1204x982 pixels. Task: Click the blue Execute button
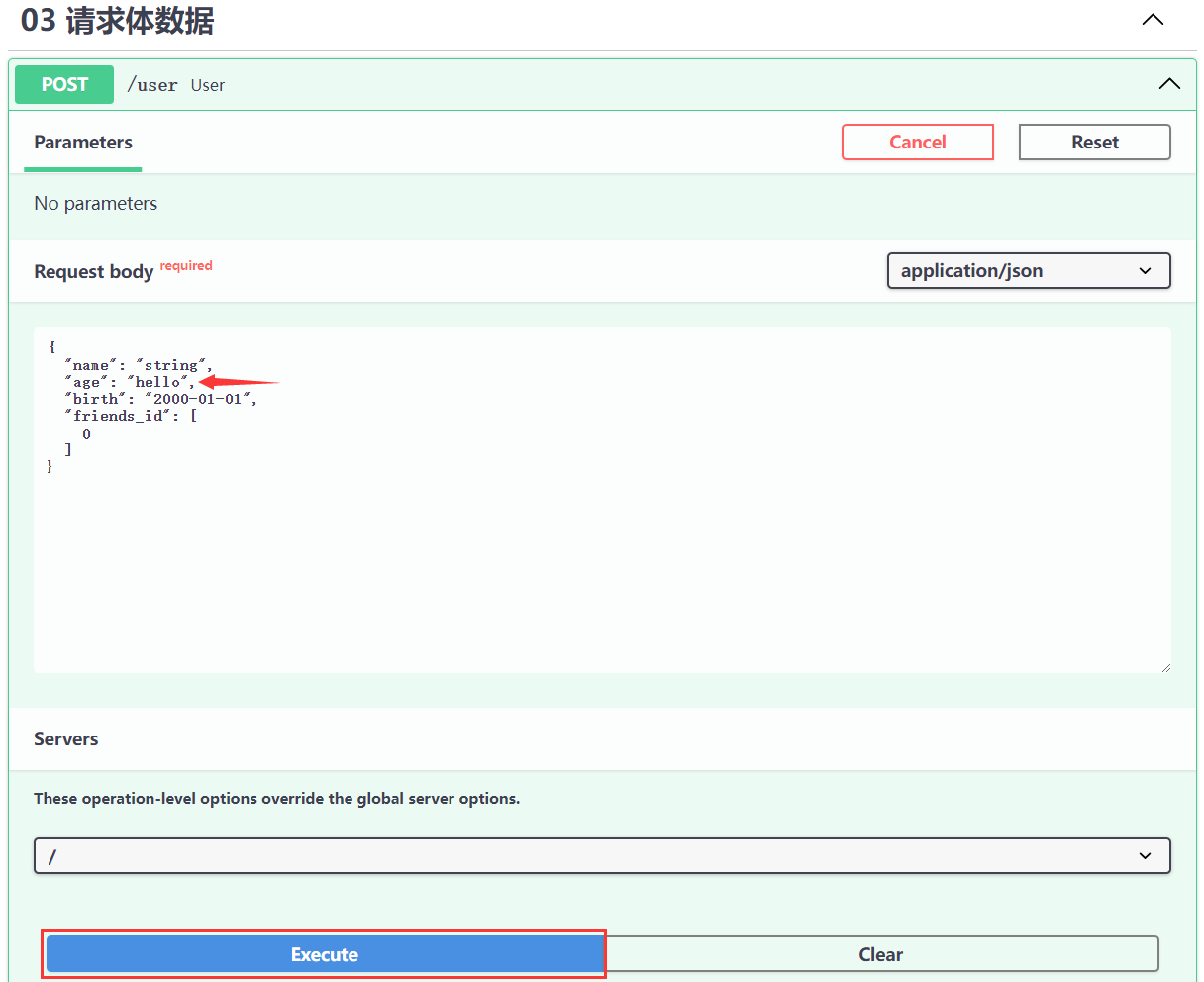click(x=325, y=954)
